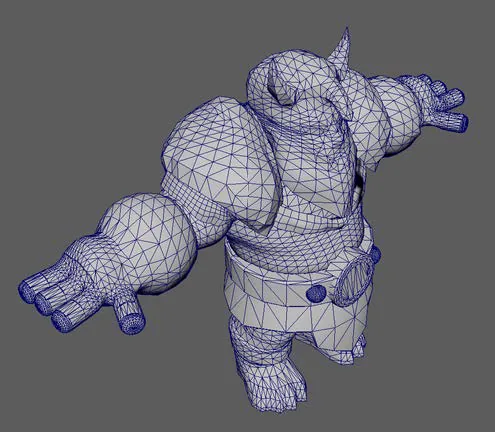Select the round stud on the belt front
The width and height of the screenshot is (495, 432).
click(x=316, y=294)
